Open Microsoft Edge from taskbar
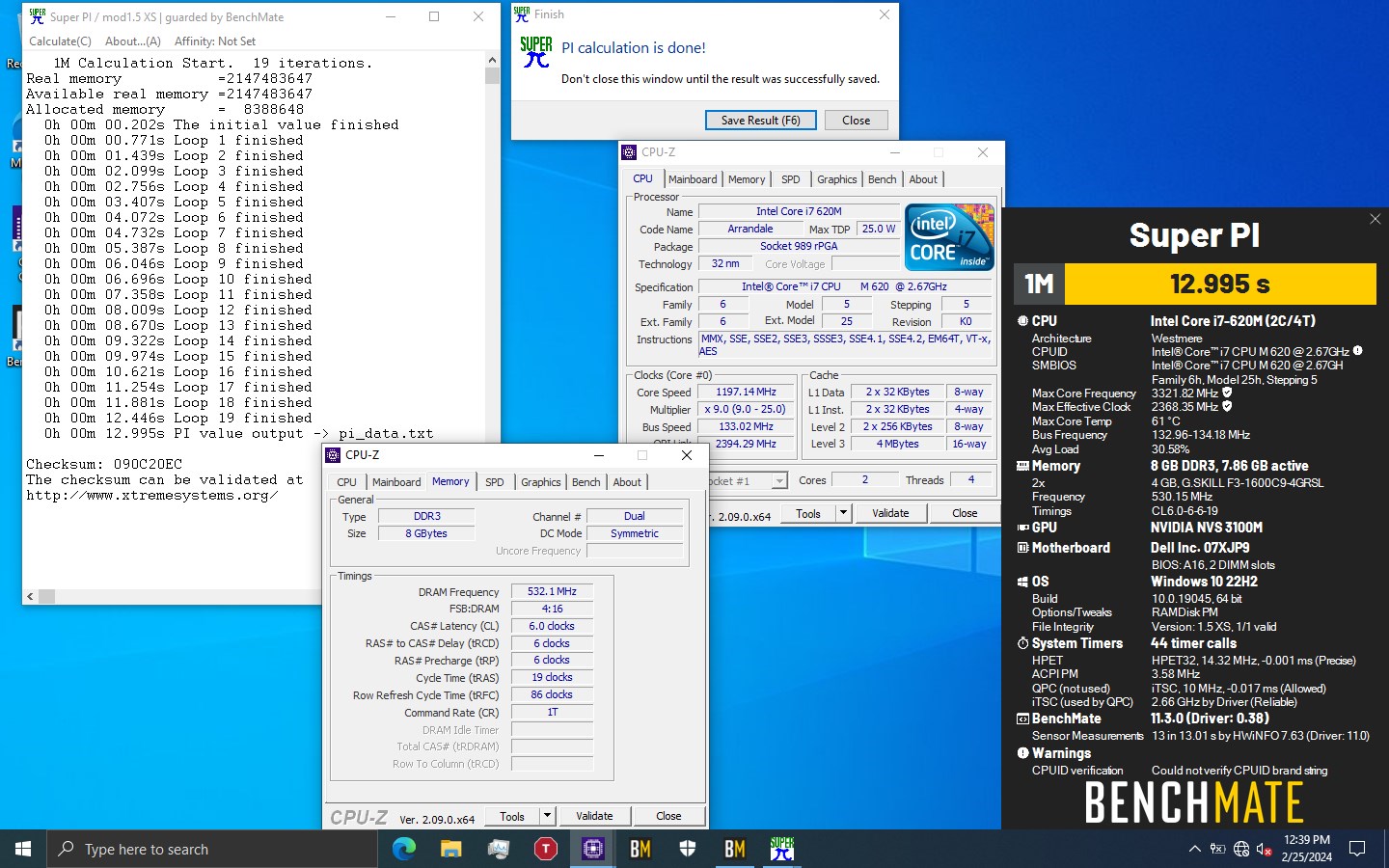The width and height of the screenshot is (1389, 868). 403,849
